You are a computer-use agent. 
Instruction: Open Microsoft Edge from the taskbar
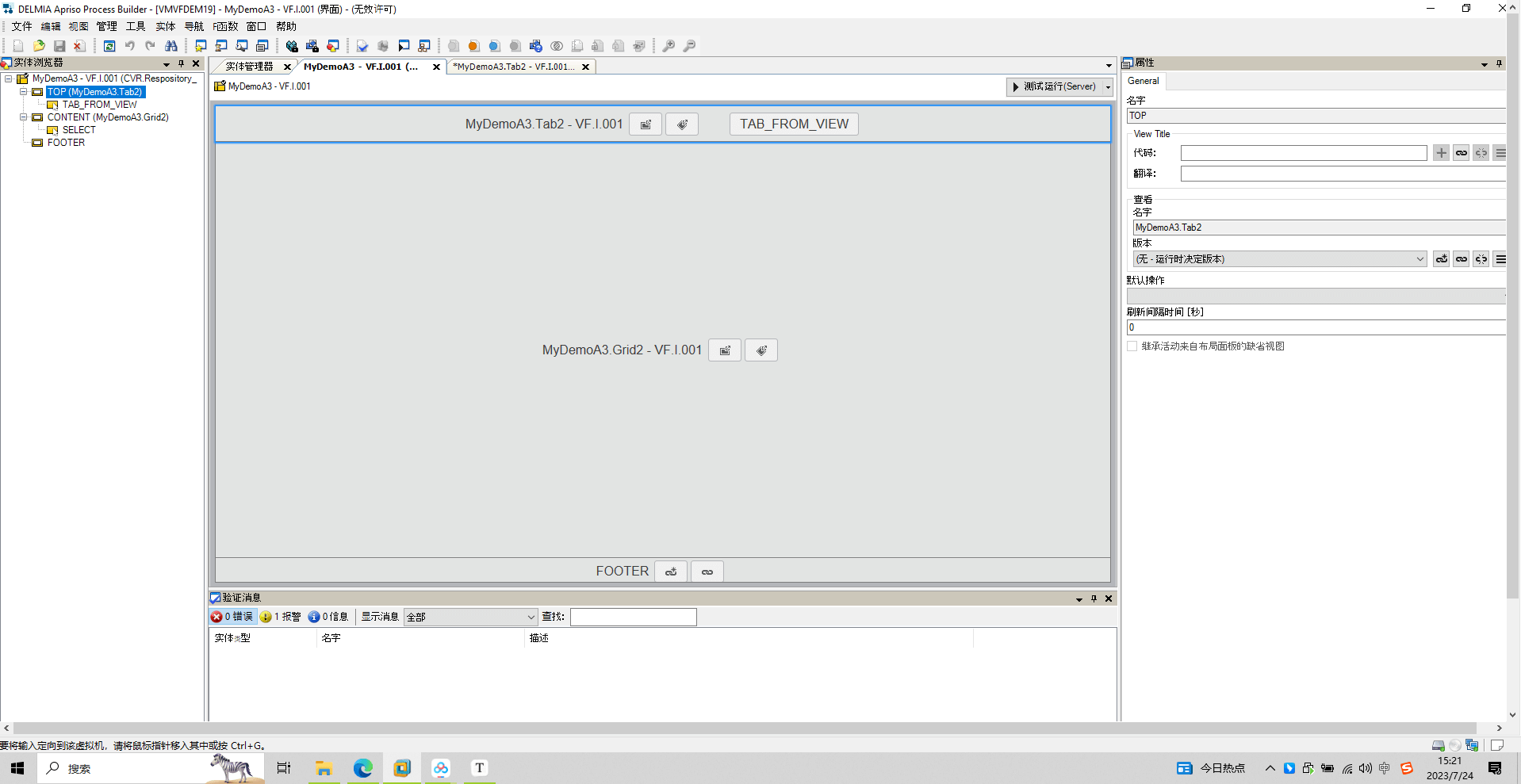[x=362, y=768]
